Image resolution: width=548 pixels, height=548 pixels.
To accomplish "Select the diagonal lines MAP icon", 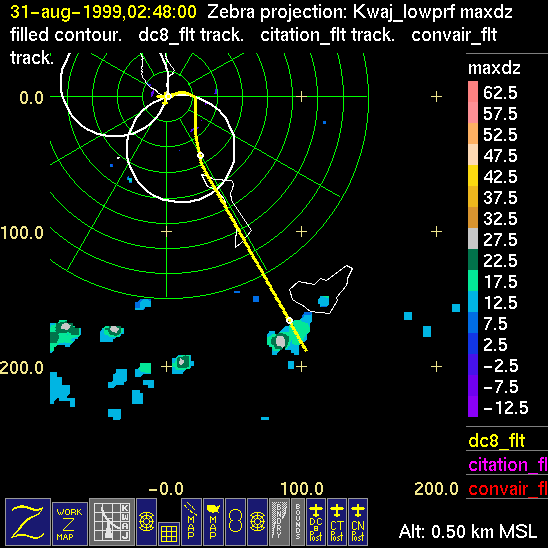I will click(x=191, y=521).
